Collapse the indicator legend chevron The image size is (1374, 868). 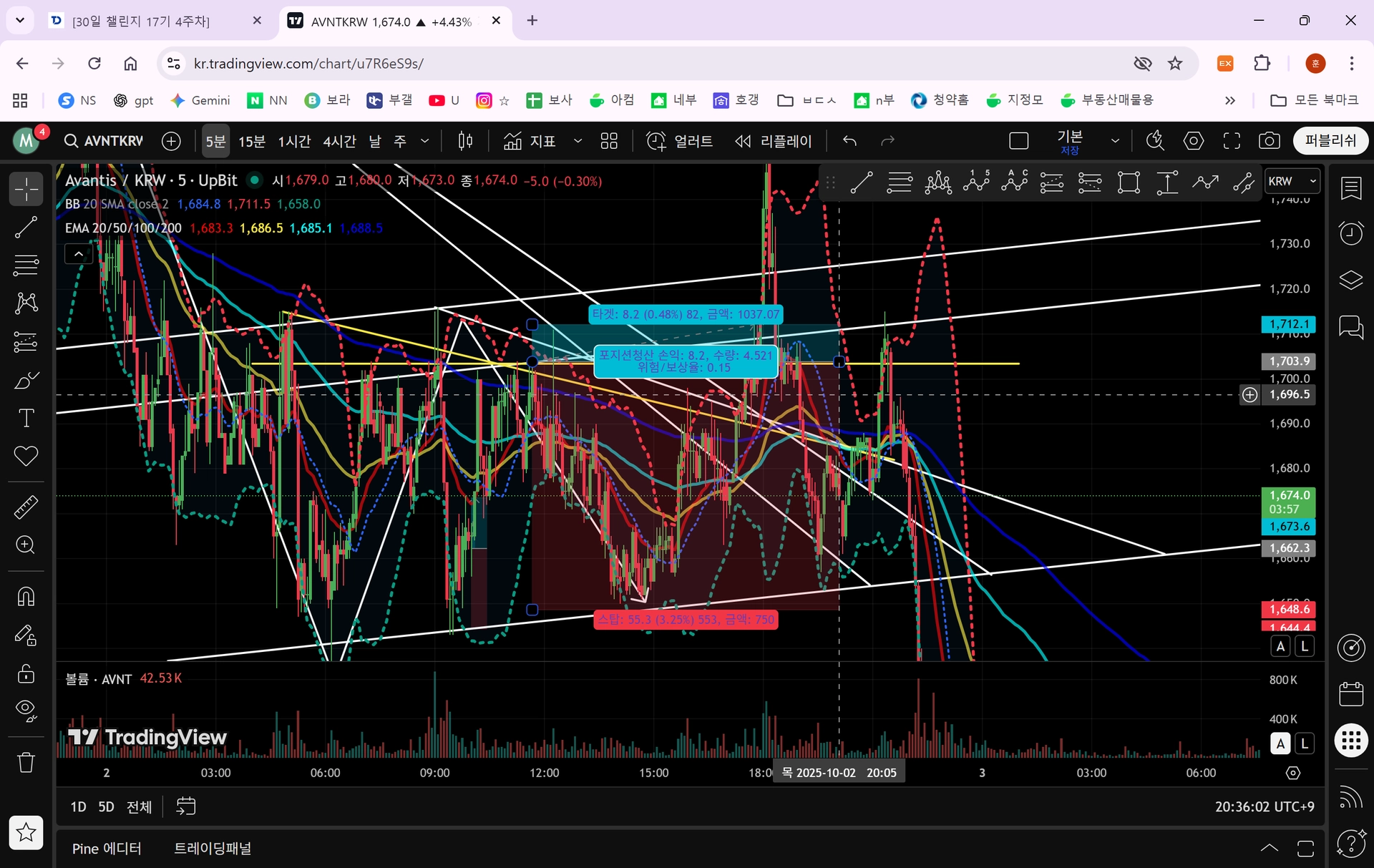tap(79, 253)
